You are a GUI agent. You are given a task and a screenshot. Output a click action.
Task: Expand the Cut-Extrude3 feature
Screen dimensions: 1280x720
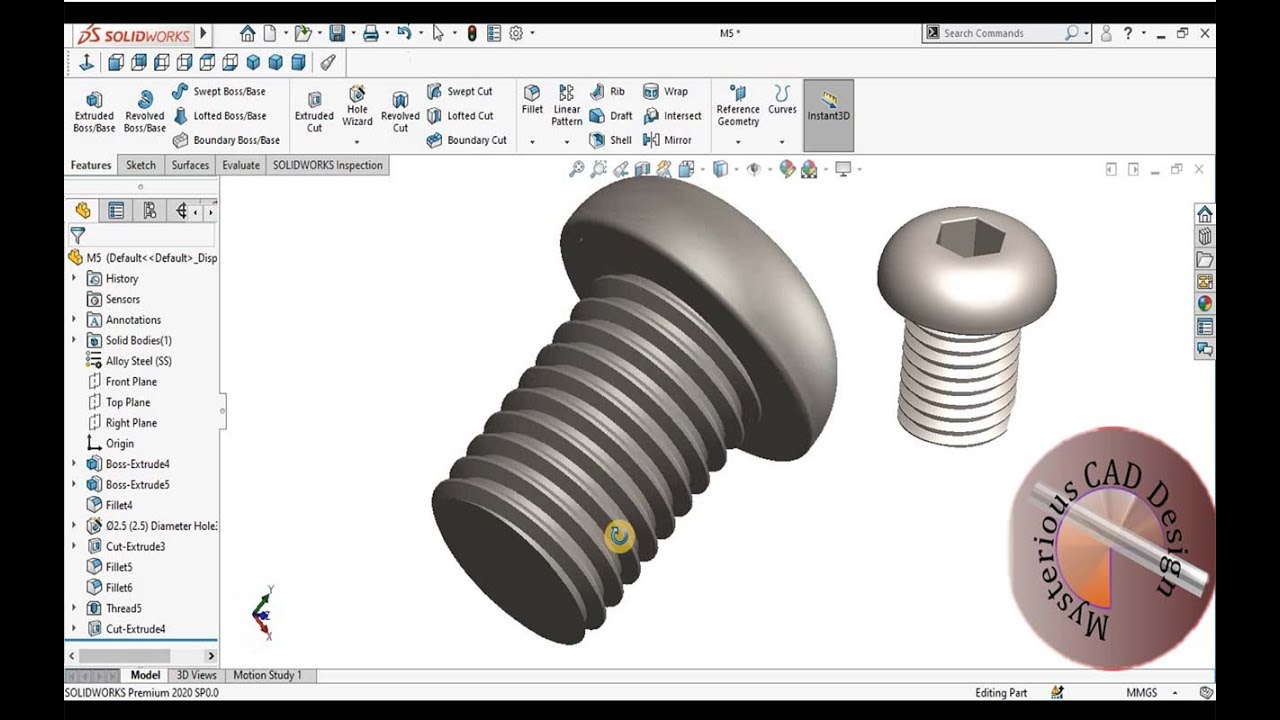point(74,547)
